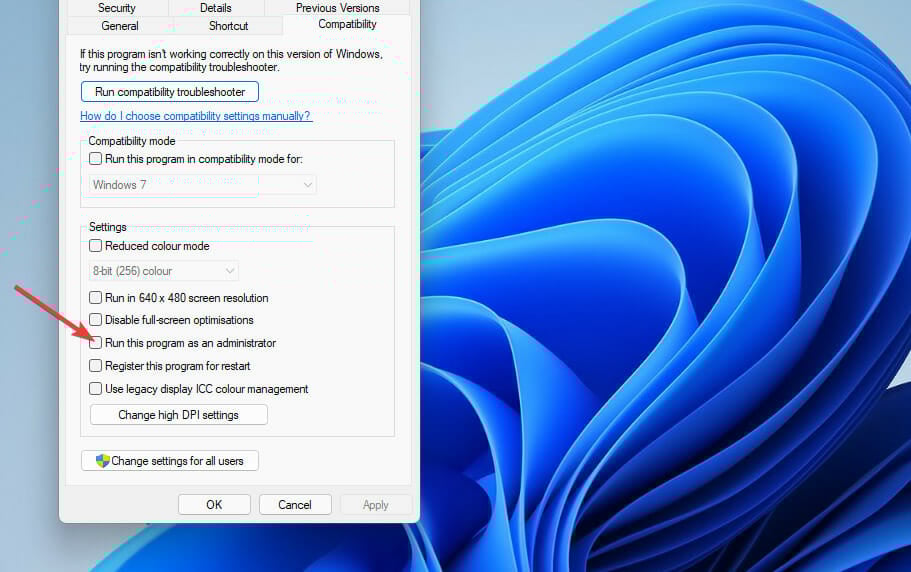The image size is (911, 572).
Task: Select the Compatibility tab
Action: (x=347, y=24)
